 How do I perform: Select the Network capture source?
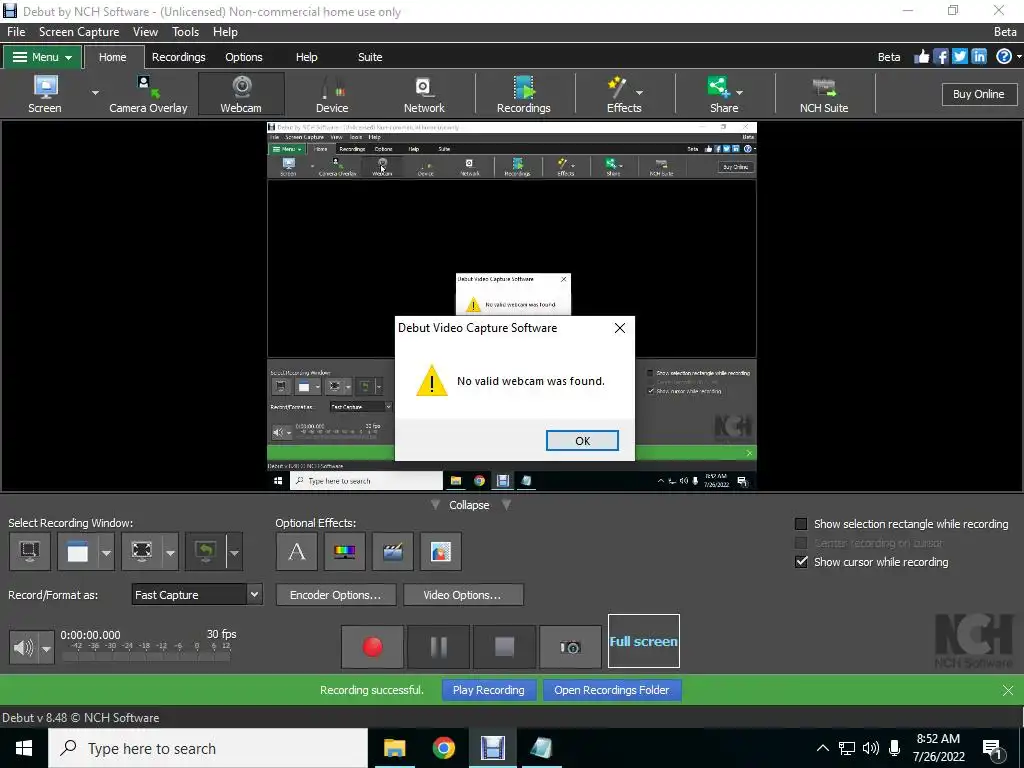pyautogui.click(x=424, y=94)
